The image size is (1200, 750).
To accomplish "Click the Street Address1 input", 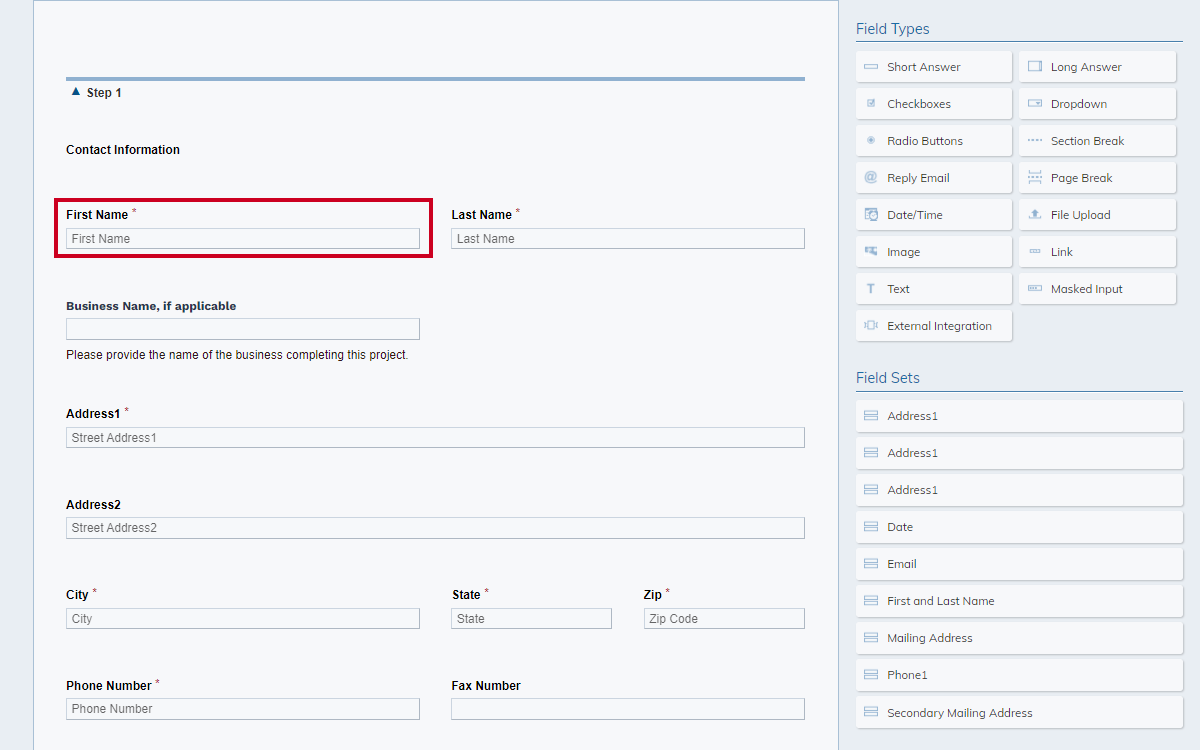I will tap(435, 438).
